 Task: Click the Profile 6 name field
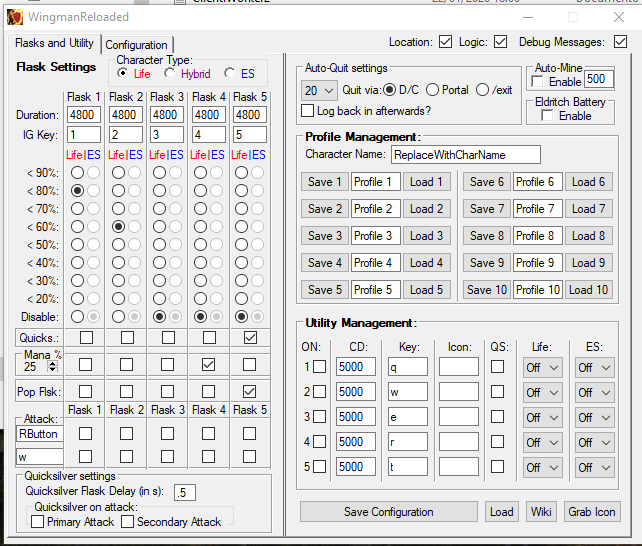pyautogui.click(x=538, y=182)
